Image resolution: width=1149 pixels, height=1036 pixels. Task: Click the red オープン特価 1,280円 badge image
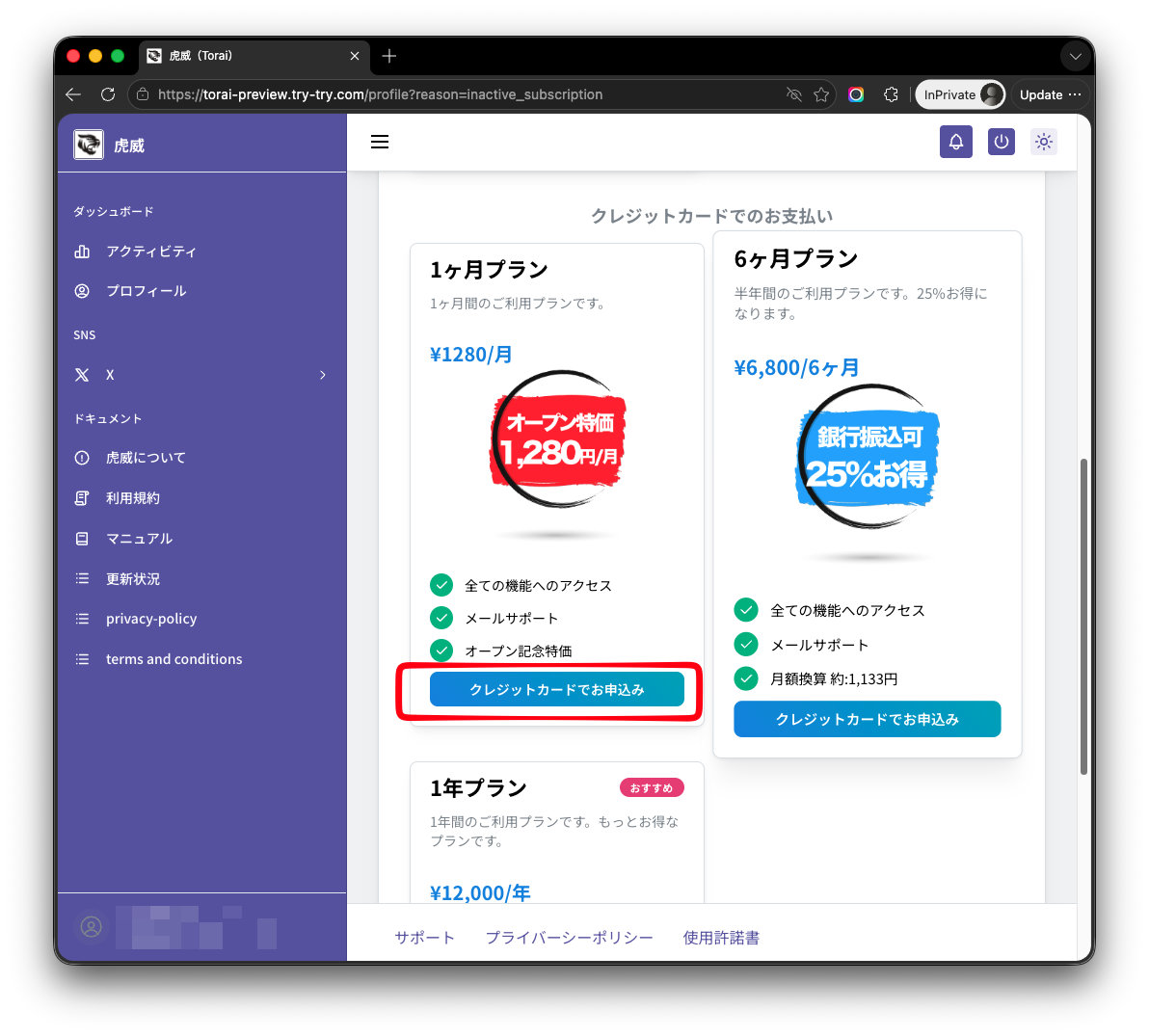click(x=558, y=439)
